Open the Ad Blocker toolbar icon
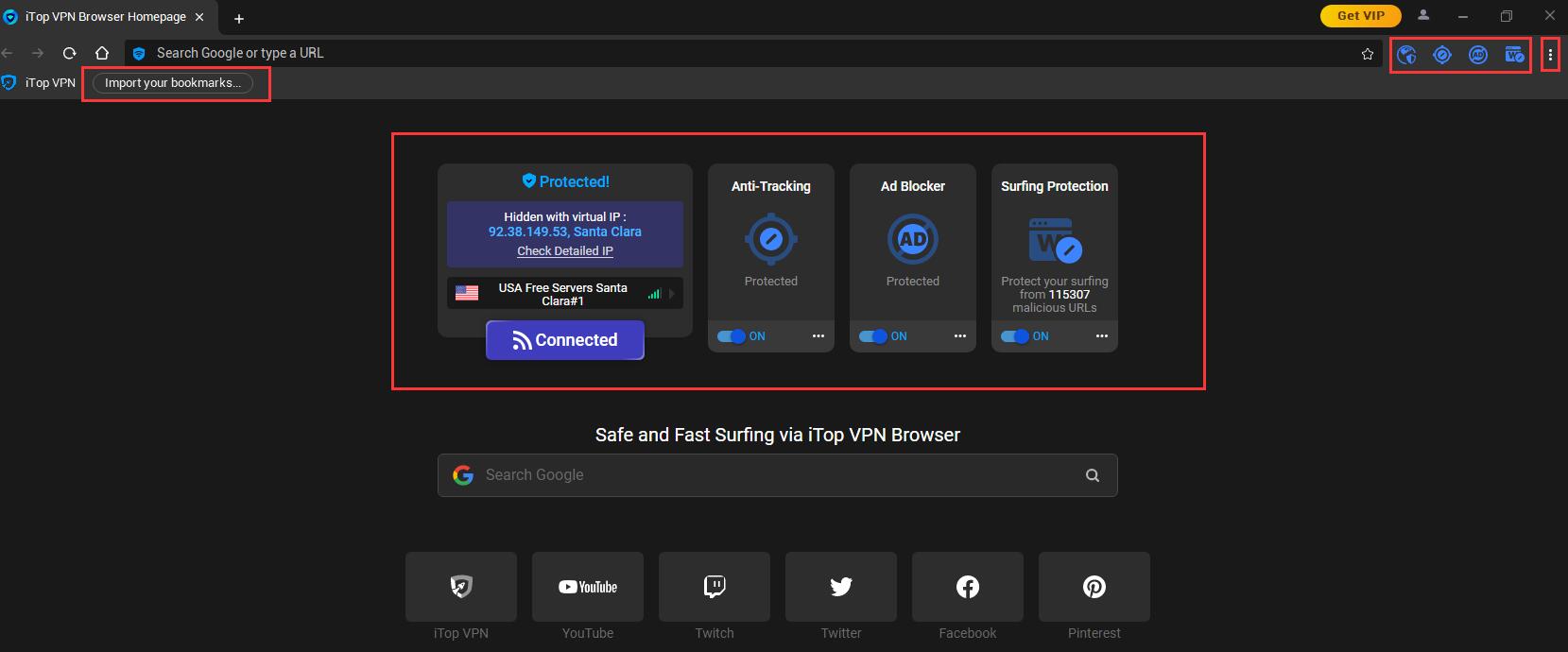This screenshot has width=1568, height=652. [x=1478, y=55]
